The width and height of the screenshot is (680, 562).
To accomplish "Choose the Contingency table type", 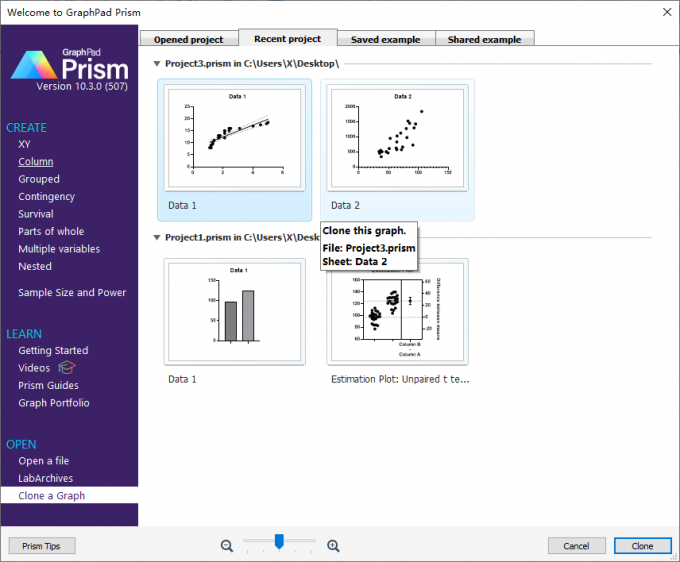I will 46,196.
